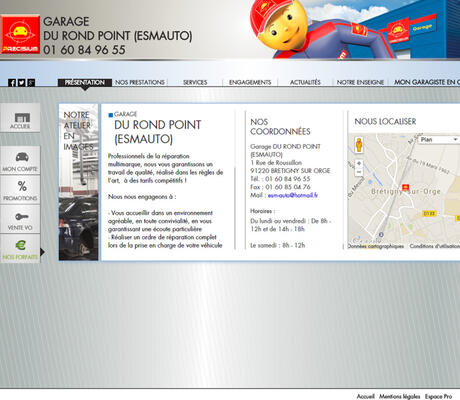Click the garage marker on the map
The image size is (460, 400).
point(405,187)
